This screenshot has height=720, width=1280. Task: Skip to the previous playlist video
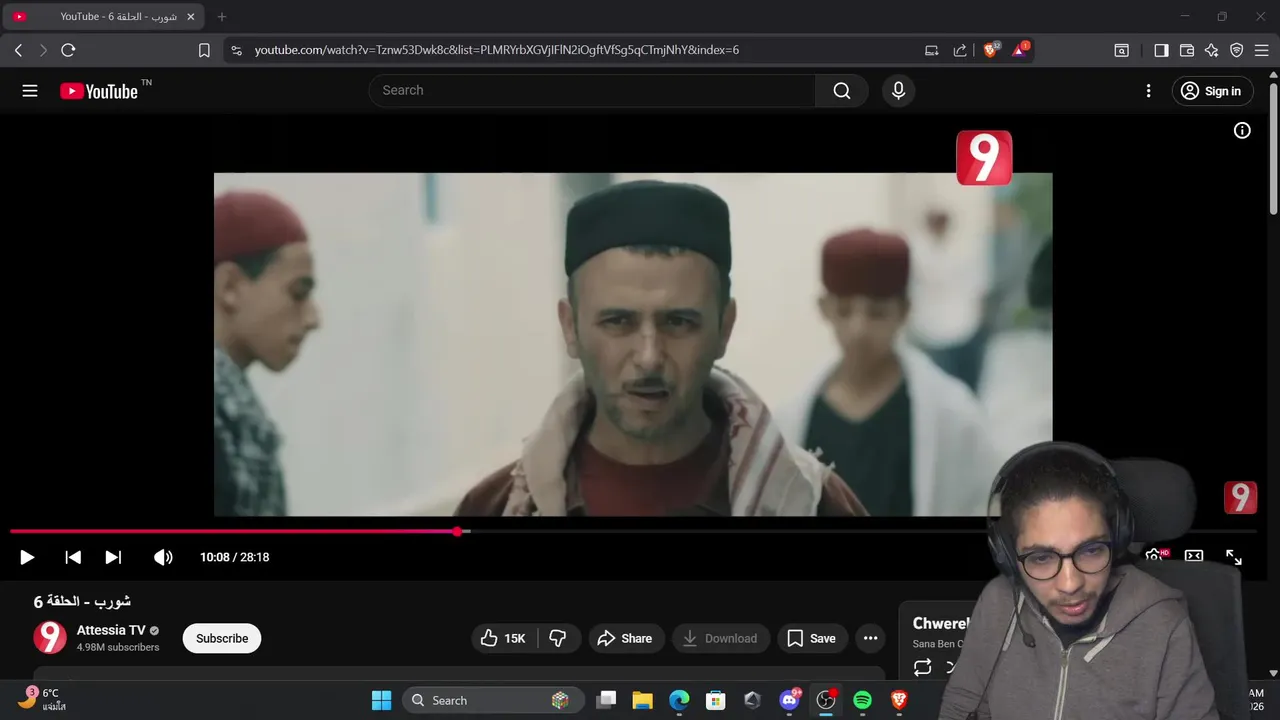point(73,557)
